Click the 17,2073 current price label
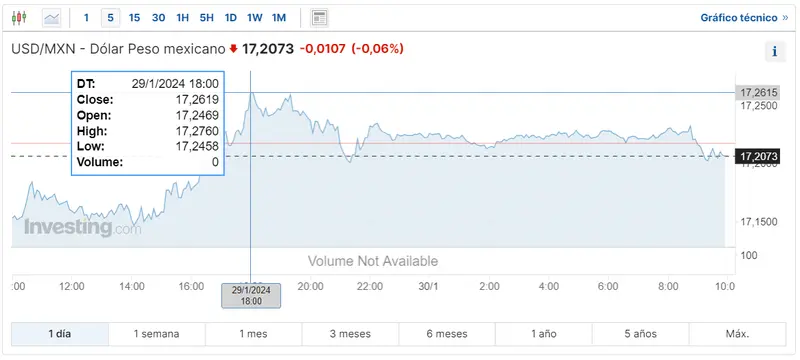The height and width of the screenshot is (360, 800). [757, 157]
